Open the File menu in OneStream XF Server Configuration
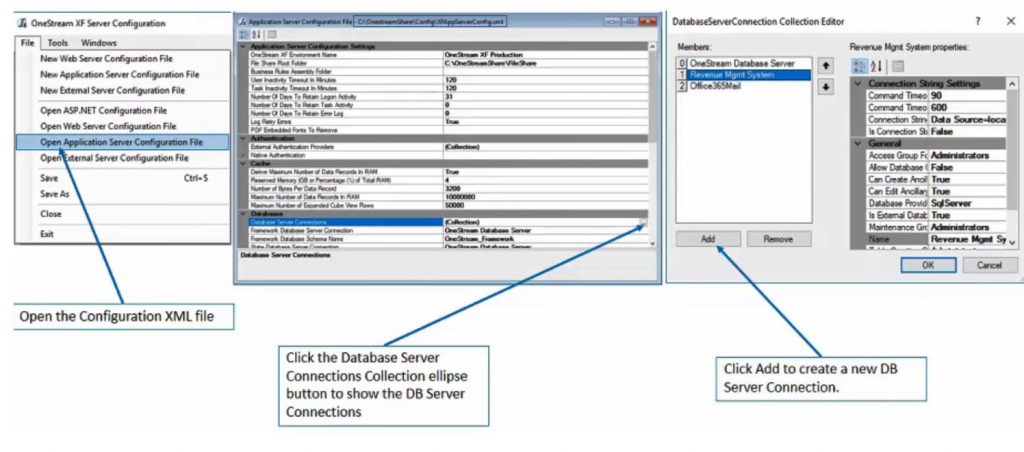This screenshot has height=452, width=1024. coord(27,43)
